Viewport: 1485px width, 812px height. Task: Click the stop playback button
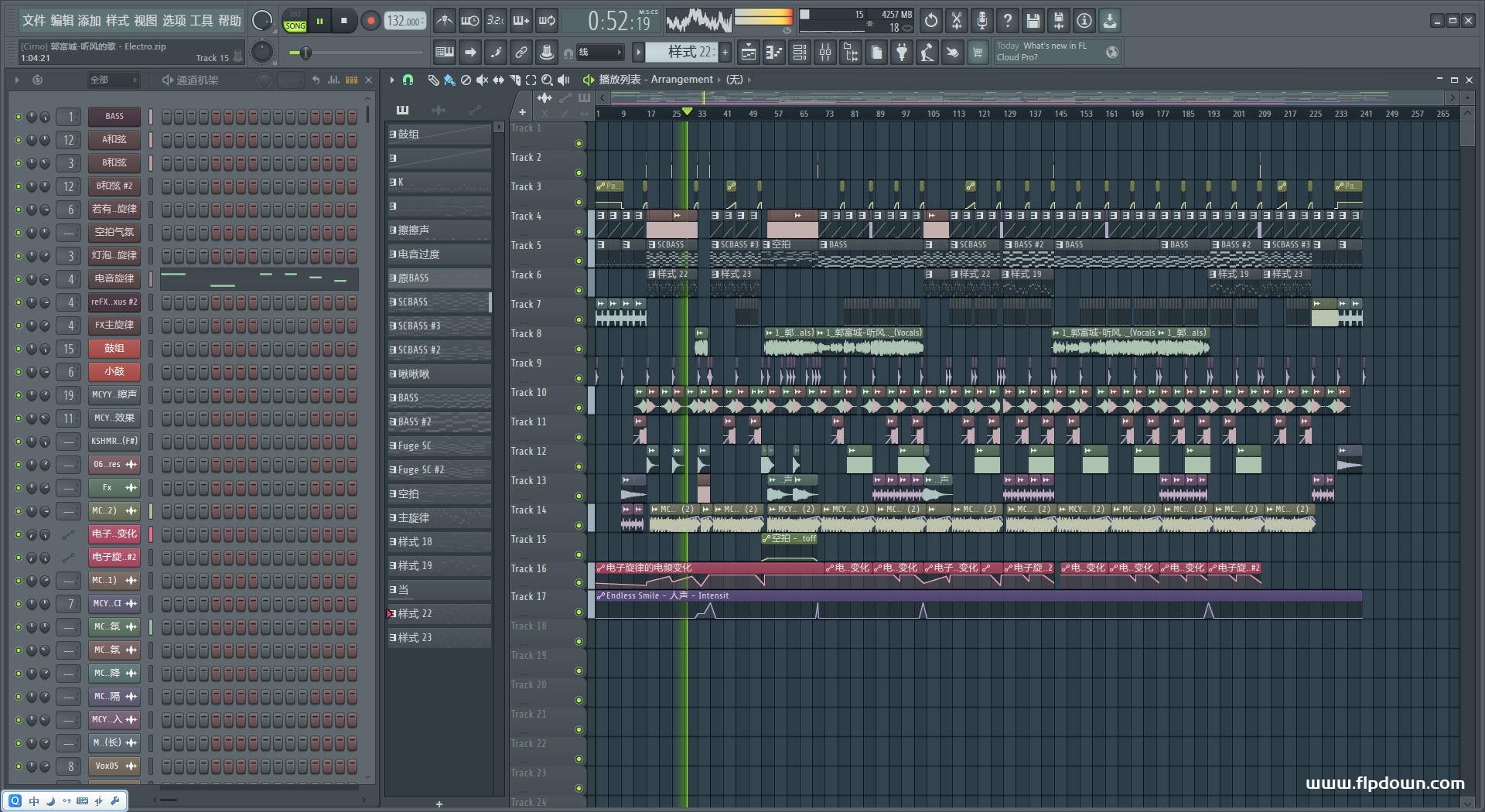click(344, 21)
